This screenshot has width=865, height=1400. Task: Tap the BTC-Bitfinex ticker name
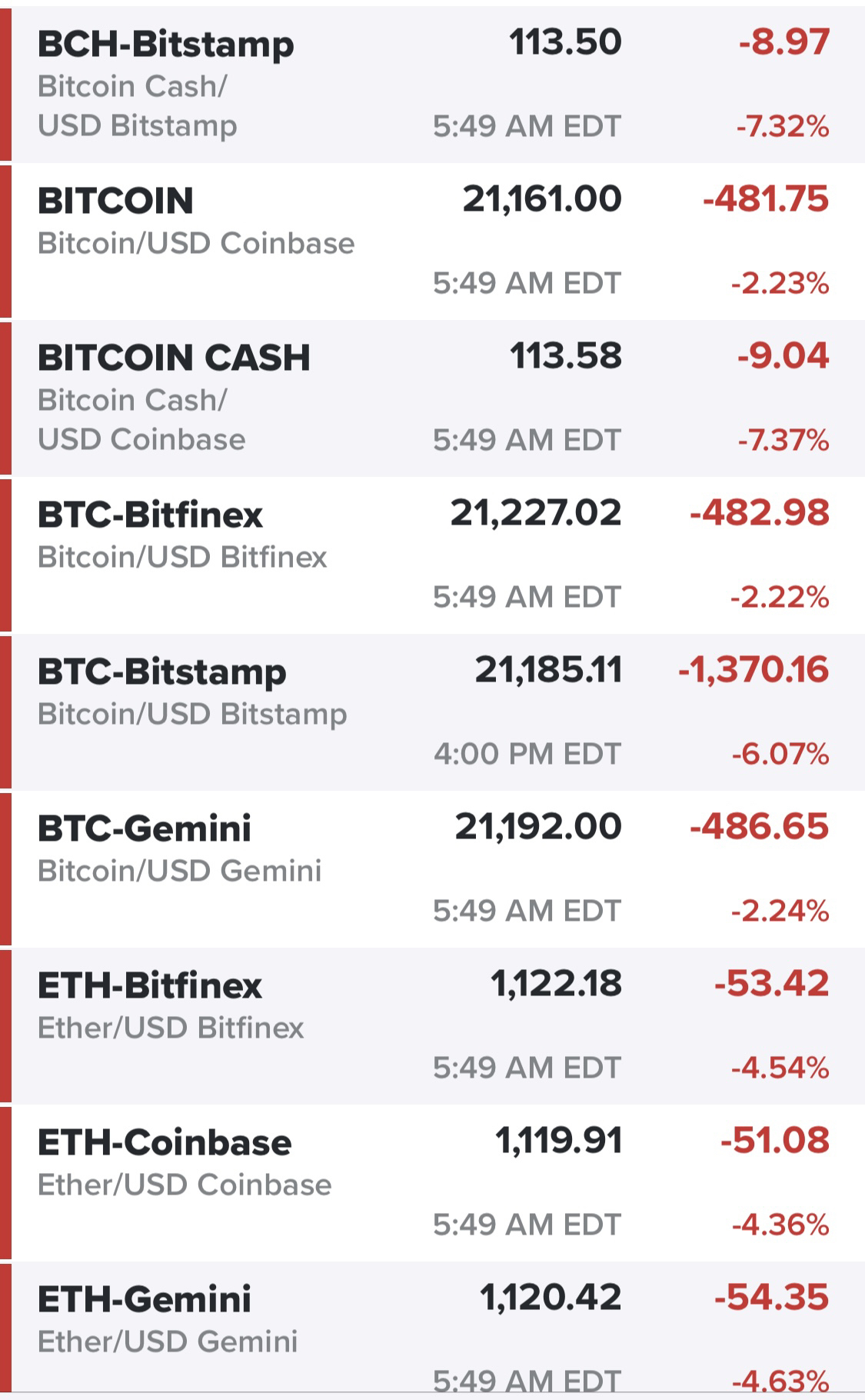[x=150, y=514]
